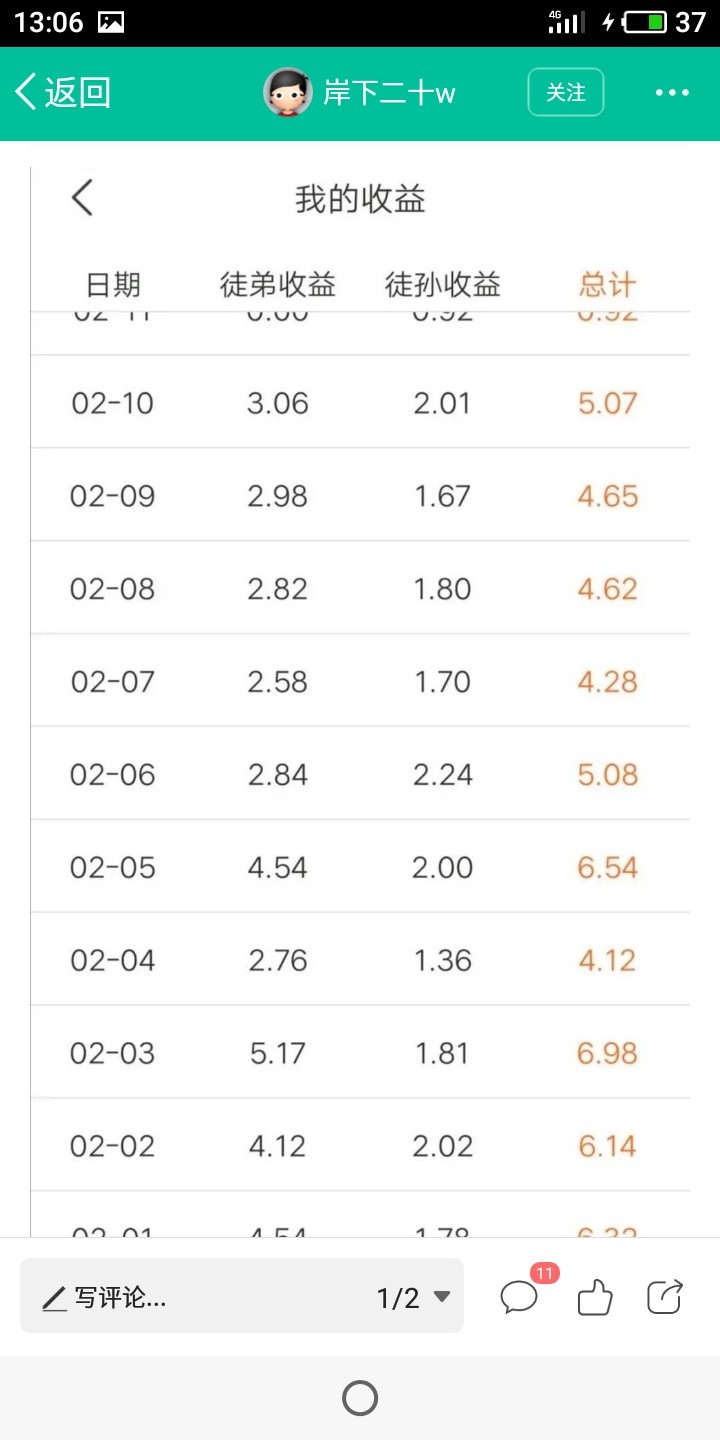Share the post via share icon
Screen dimensions: 720x1440
(x=665, y=1297)
